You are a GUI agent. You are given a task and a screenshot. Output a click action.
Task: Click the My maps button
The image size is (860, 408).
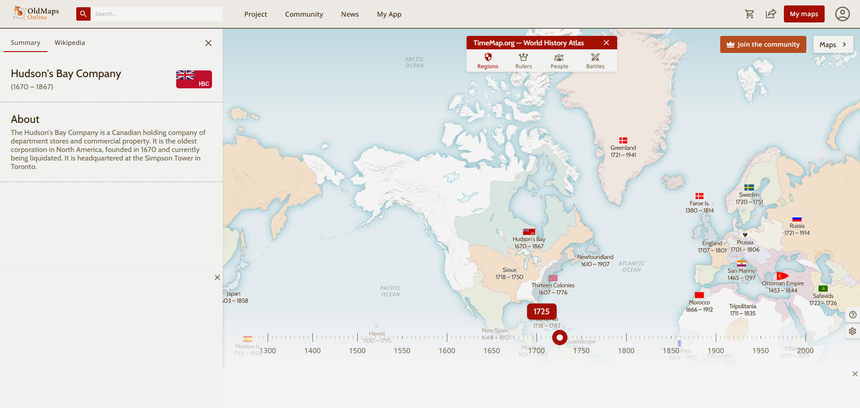tap(804, 14)
